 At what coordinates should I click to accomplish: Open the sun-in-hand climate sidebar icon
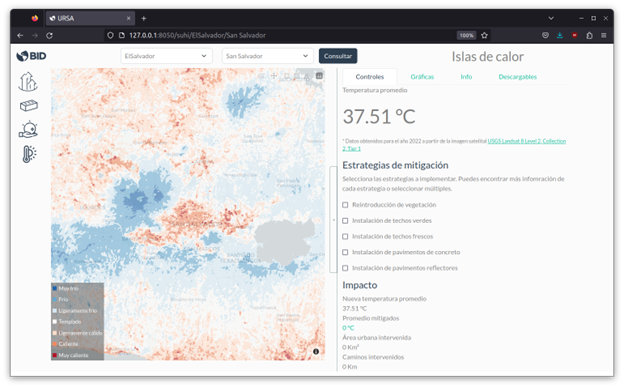[28, 130]
